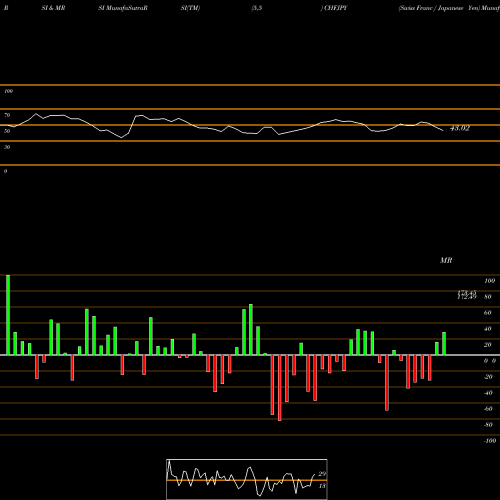Click the MR axis label -60
The height and width of the screenshot is (500, 500).
point(488,409)
